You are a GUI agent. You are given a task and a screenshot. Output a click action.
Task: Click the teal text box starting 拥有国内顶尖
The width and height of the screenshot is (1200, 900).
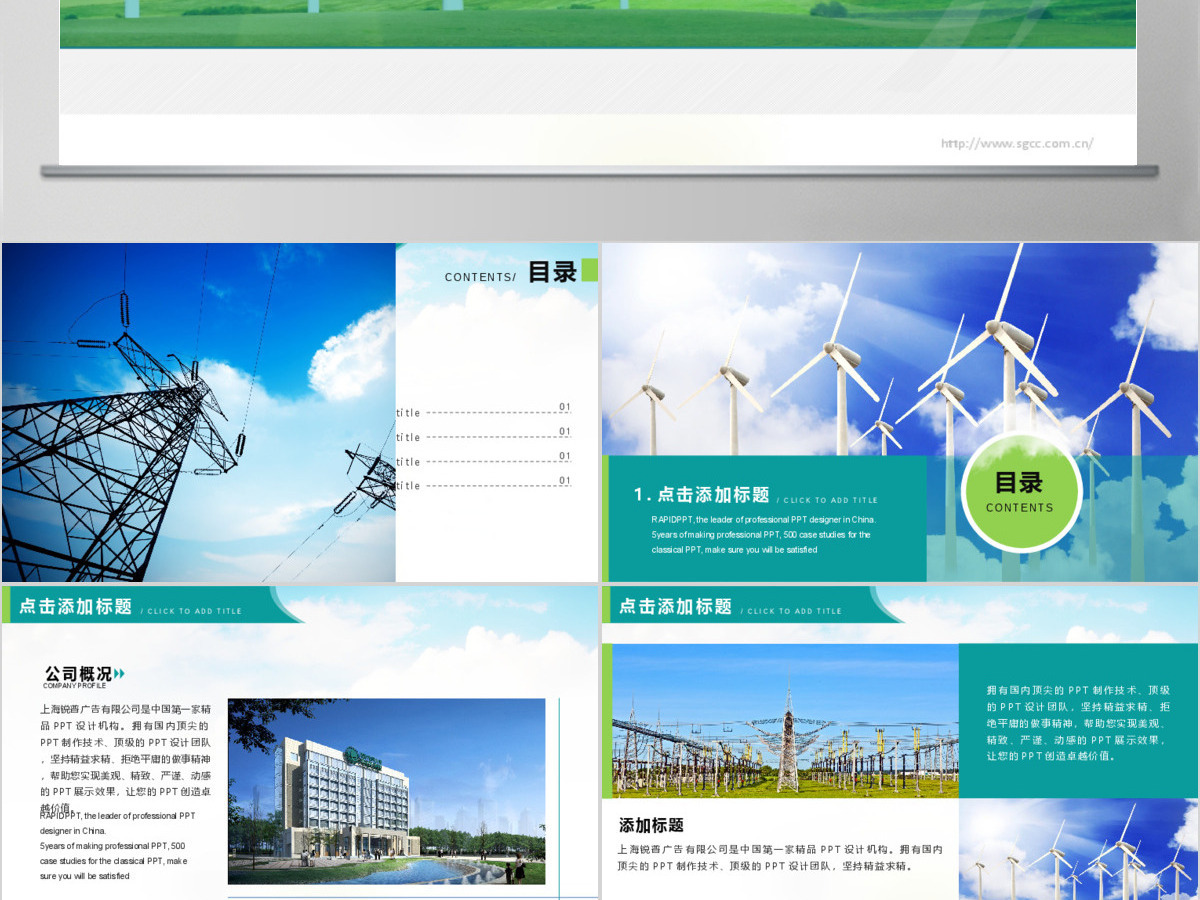(x=1078, y=723)
